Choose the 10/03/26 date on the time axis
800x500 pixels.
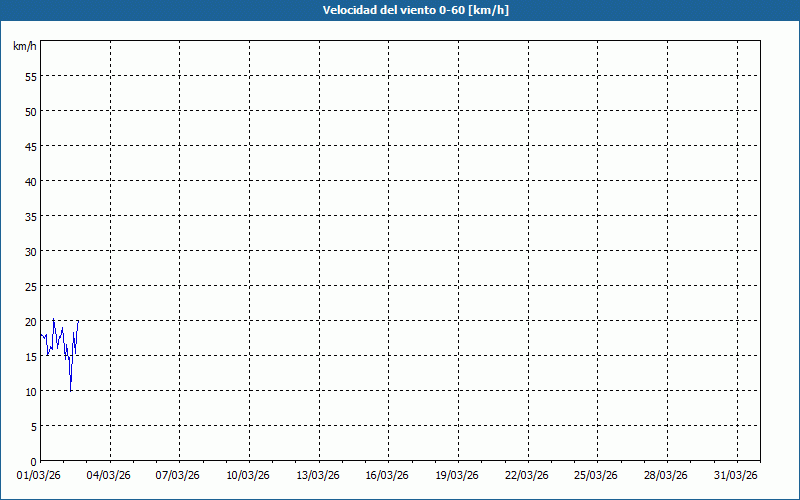click(249, 474)
